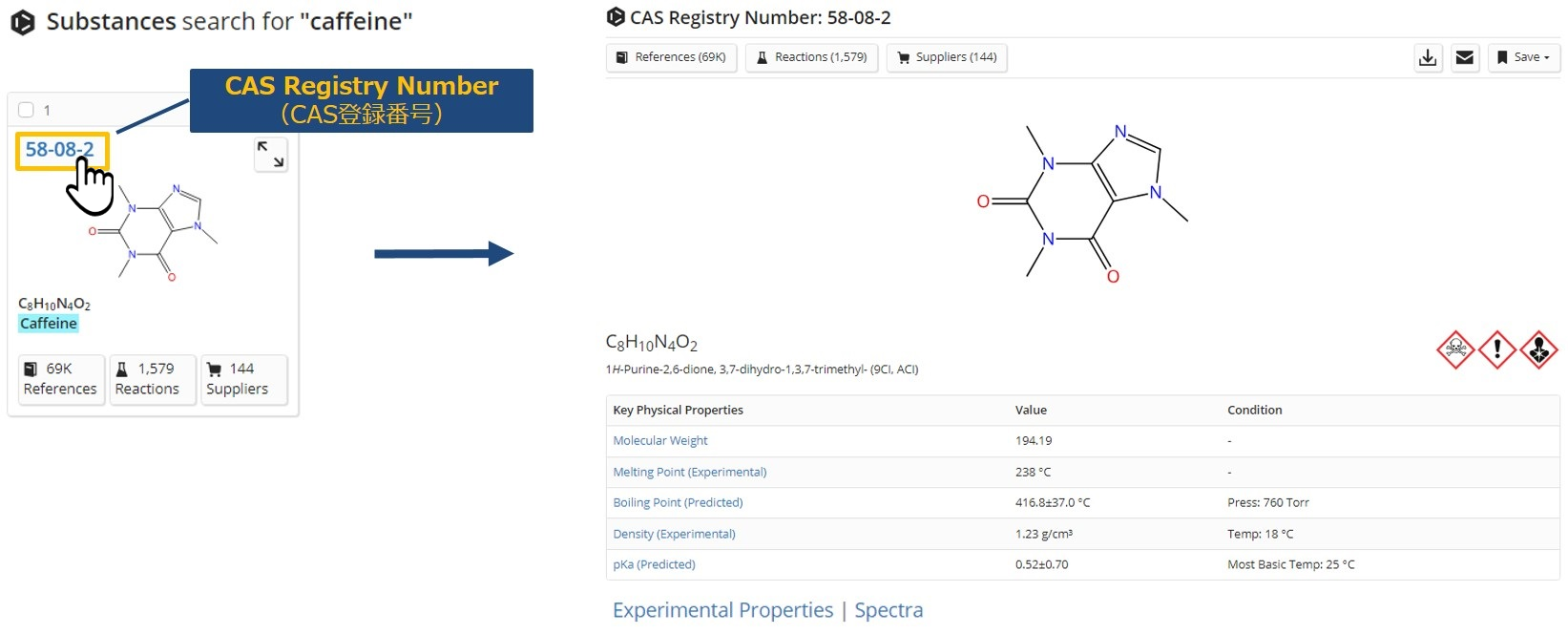Tick the checkbox for substance result 1
This screenshot has height=634, width=1568.
click(x=27, y=110)
